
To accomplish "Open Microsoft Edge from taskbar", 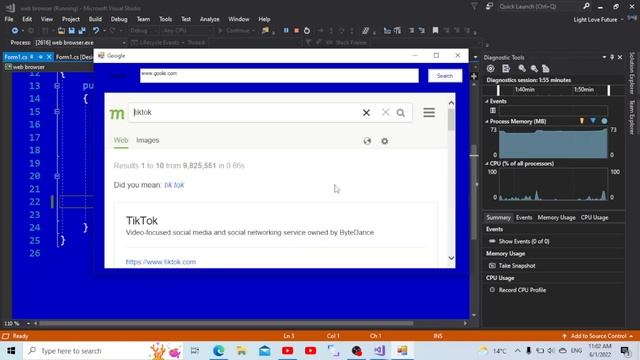I will tap(218, 351).
